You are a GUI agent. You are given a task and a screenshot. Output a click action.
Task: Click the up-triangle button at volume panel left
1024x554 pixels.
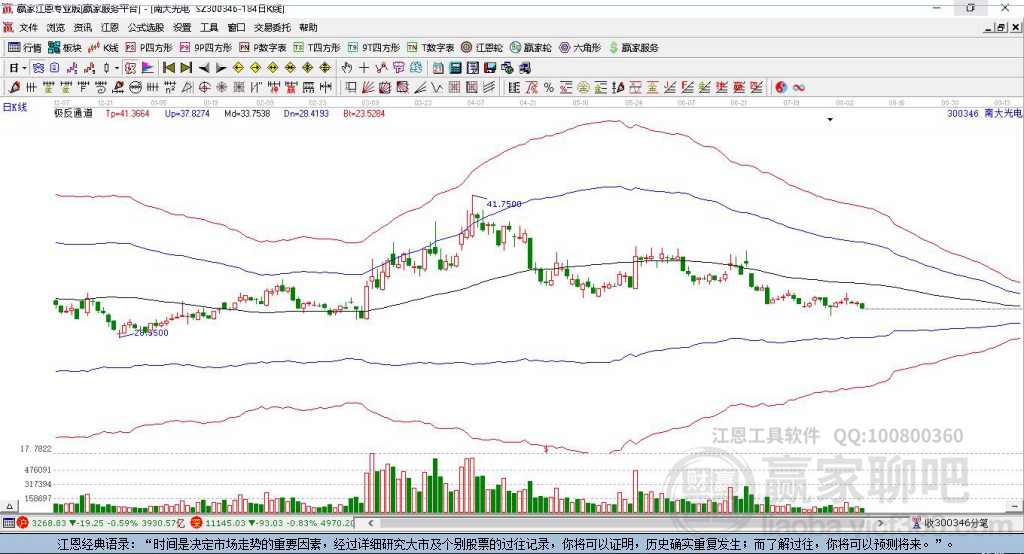pos(9,506)
